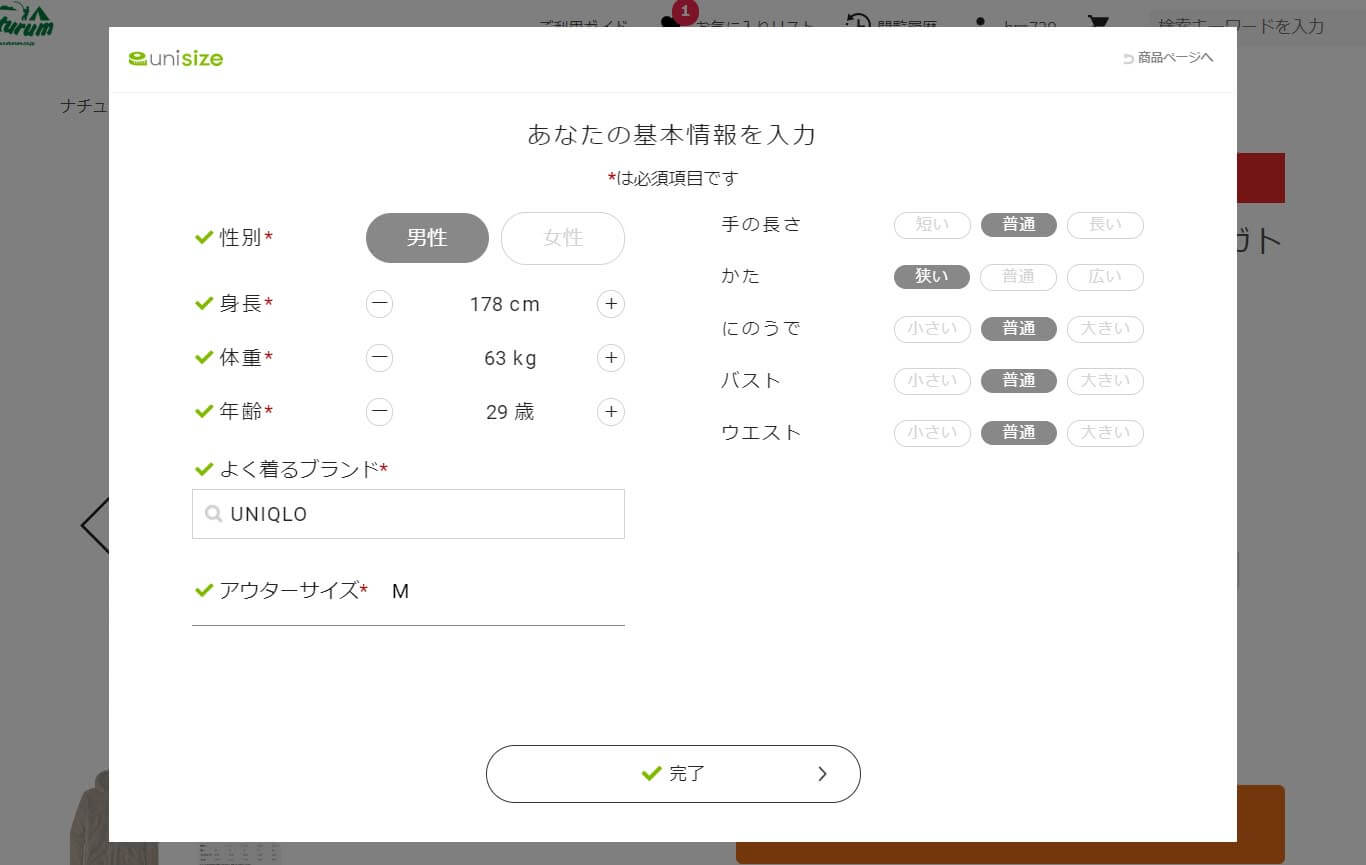Set バスト to 小さい

[x=931, y=381]
